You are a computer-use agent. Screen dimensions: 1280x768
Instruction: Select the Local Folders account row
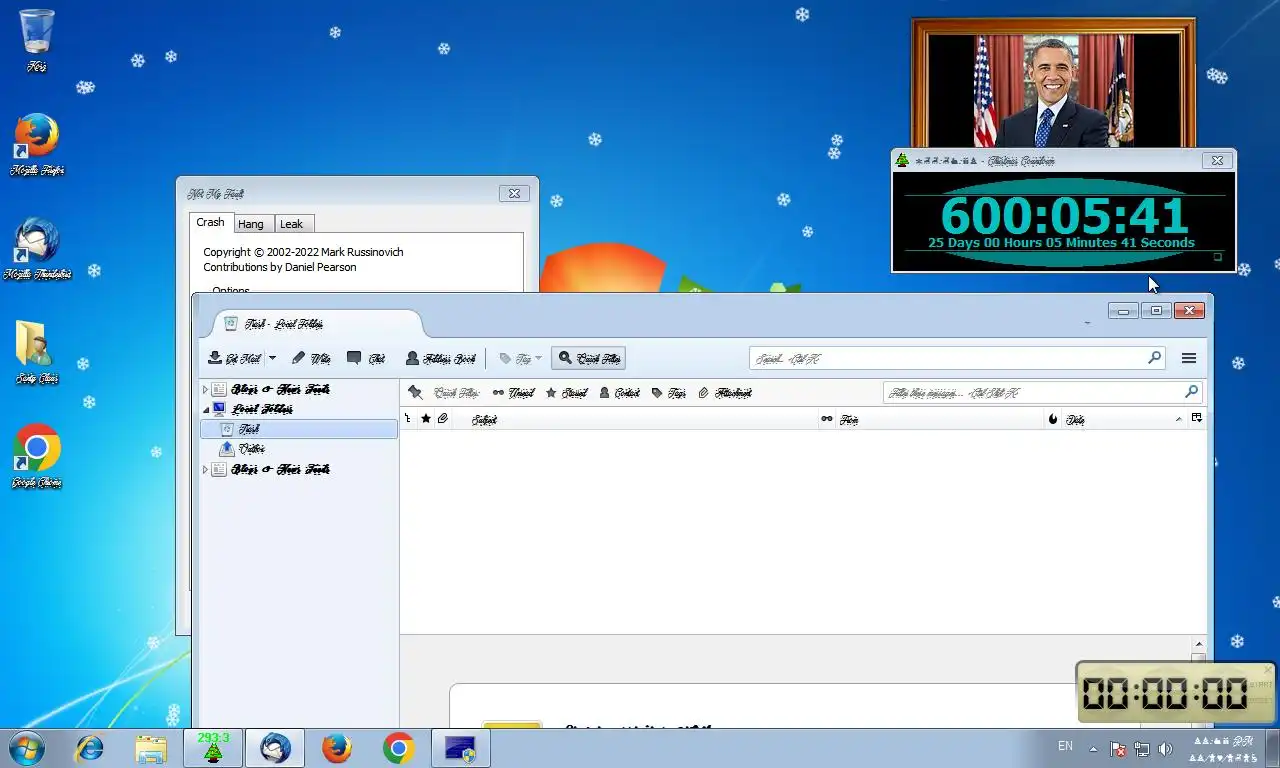(x=299, y=409)
